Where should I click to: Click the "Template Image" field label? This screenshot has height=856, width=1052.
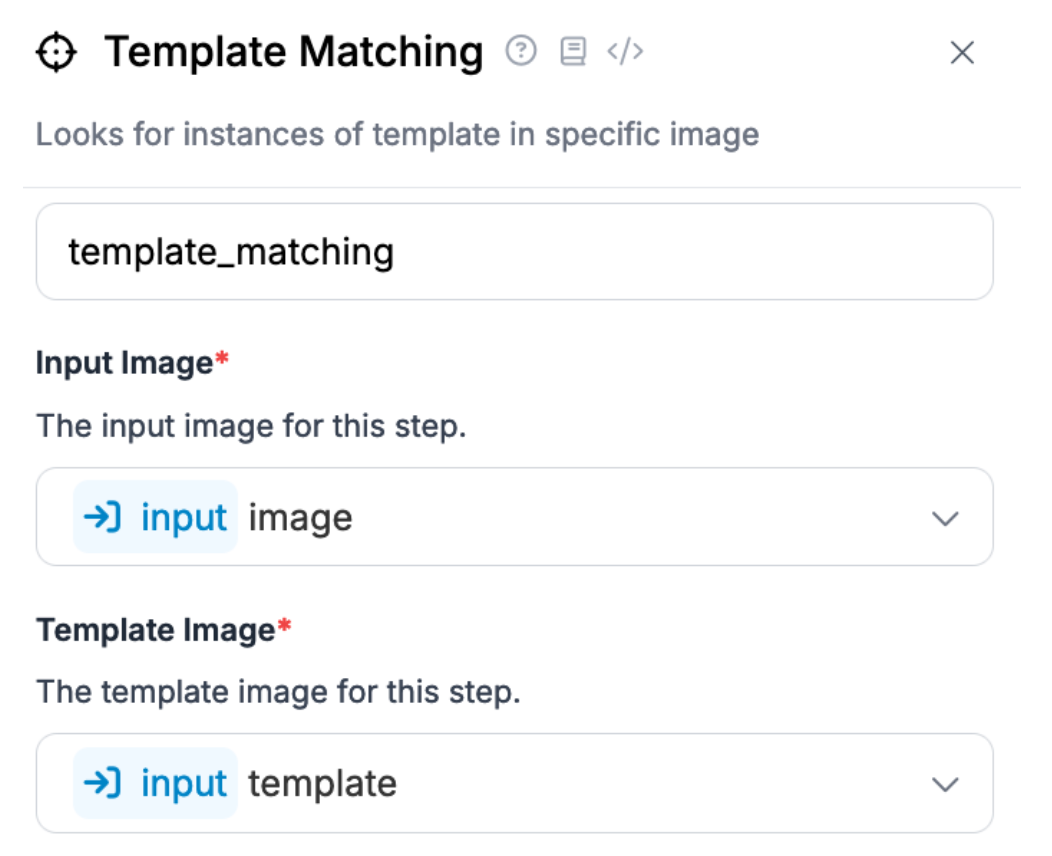click(156, 630)
